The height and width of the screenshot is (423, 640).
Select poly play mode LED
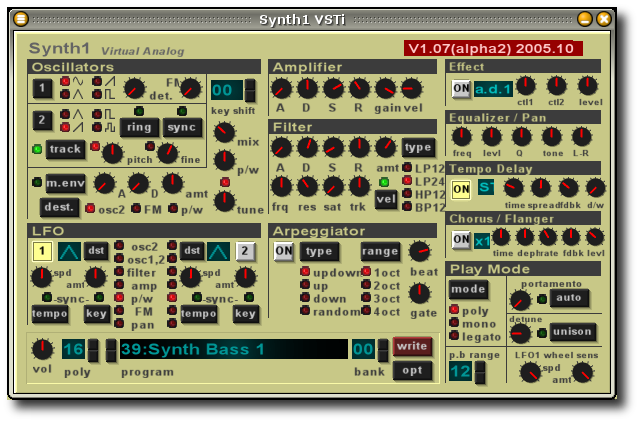coord(454,309)
